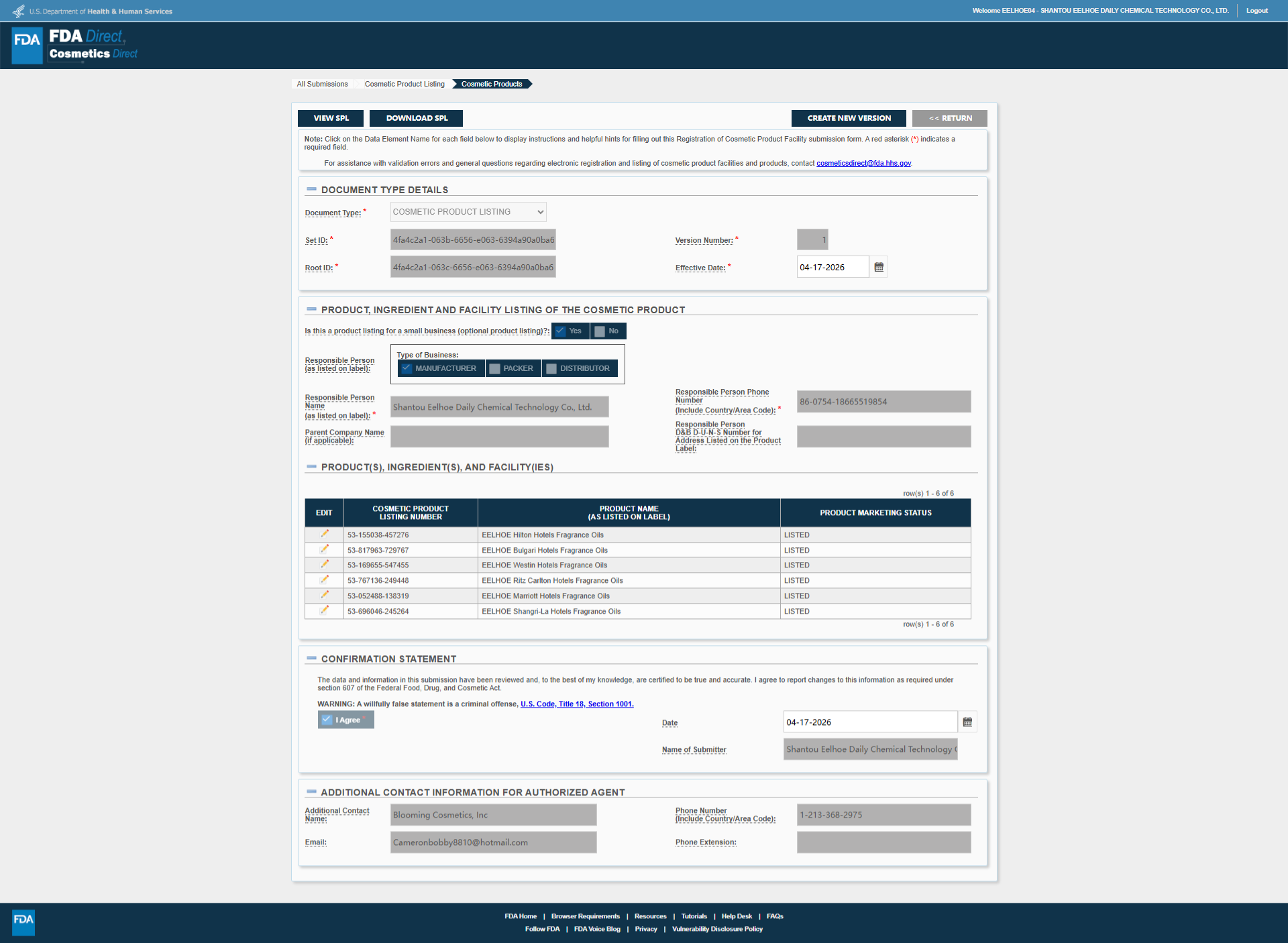Click the DOWNLOAD SPL button

point(417,118)
